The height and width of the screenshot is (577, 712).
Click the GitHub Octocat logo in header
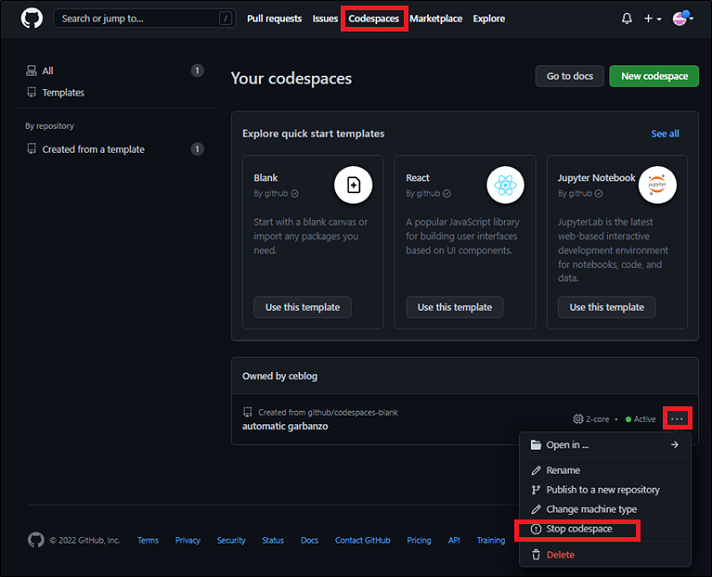tap(32, 19)
